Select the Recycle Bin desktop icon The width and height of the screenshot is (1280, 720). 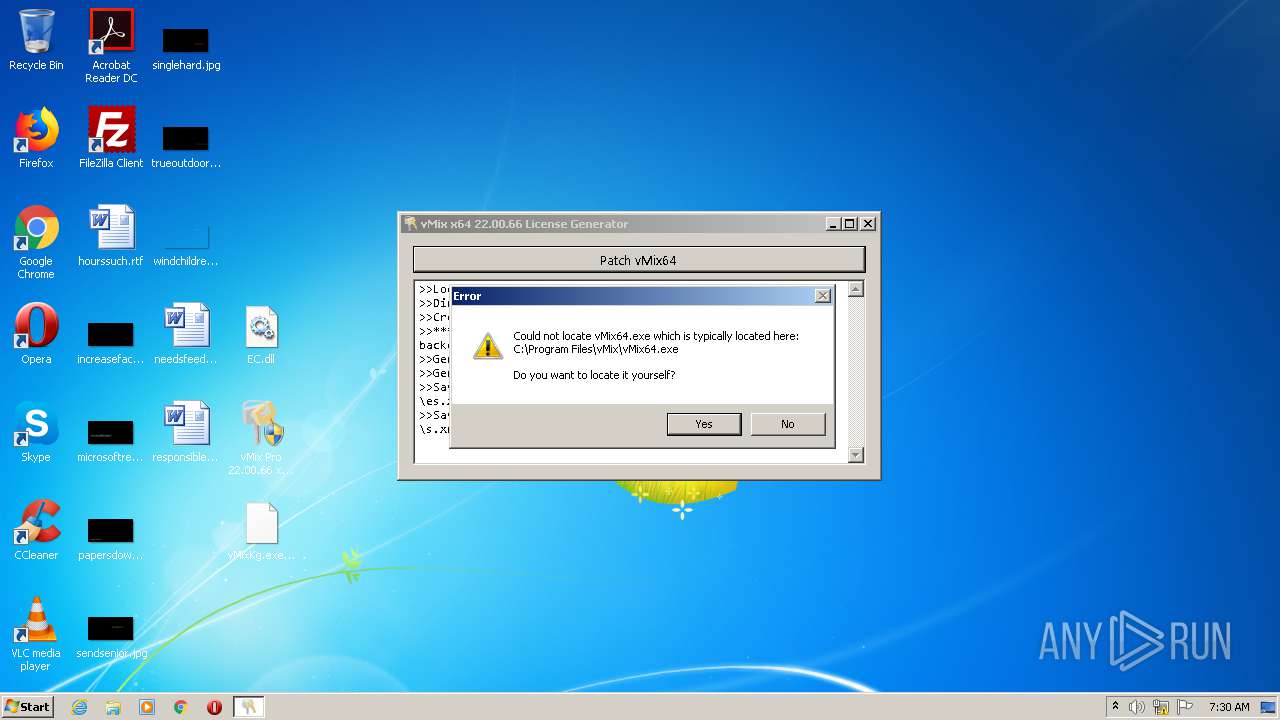pyautogui.click(x=36, y=40)
